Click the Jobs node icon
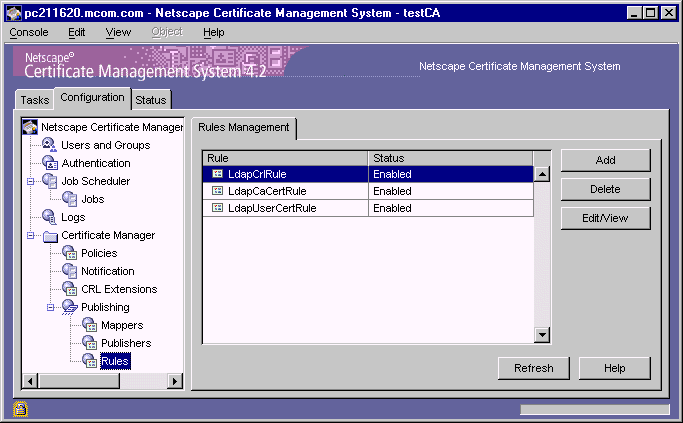Image resolution: width=683 pixels, height=423 pixels. (70, 199)
